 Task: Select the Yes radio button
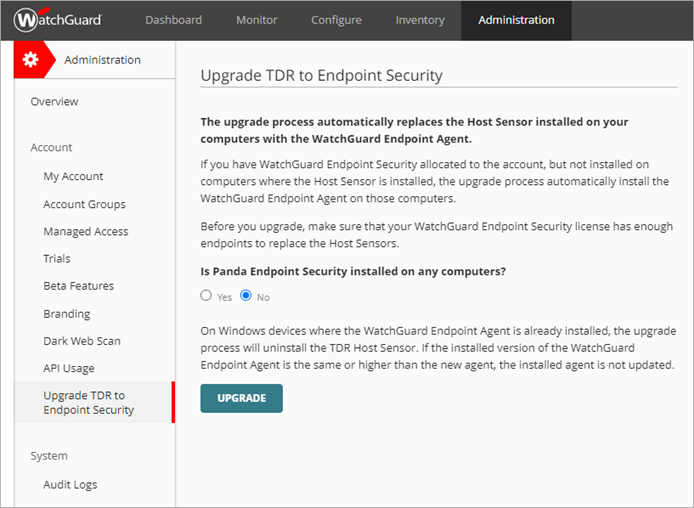pos(206,296)
